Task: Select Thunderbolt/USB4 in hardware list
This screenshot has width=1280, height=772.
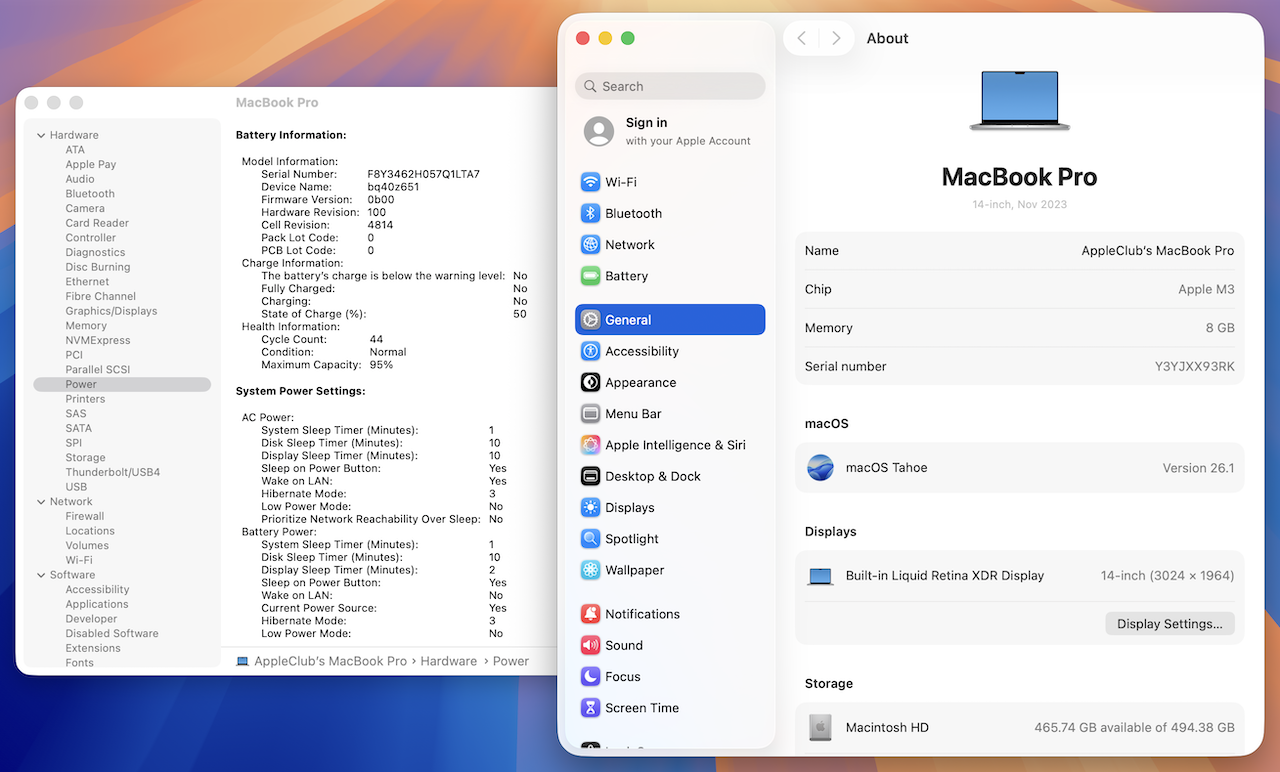Action: [x=113, y=472]
